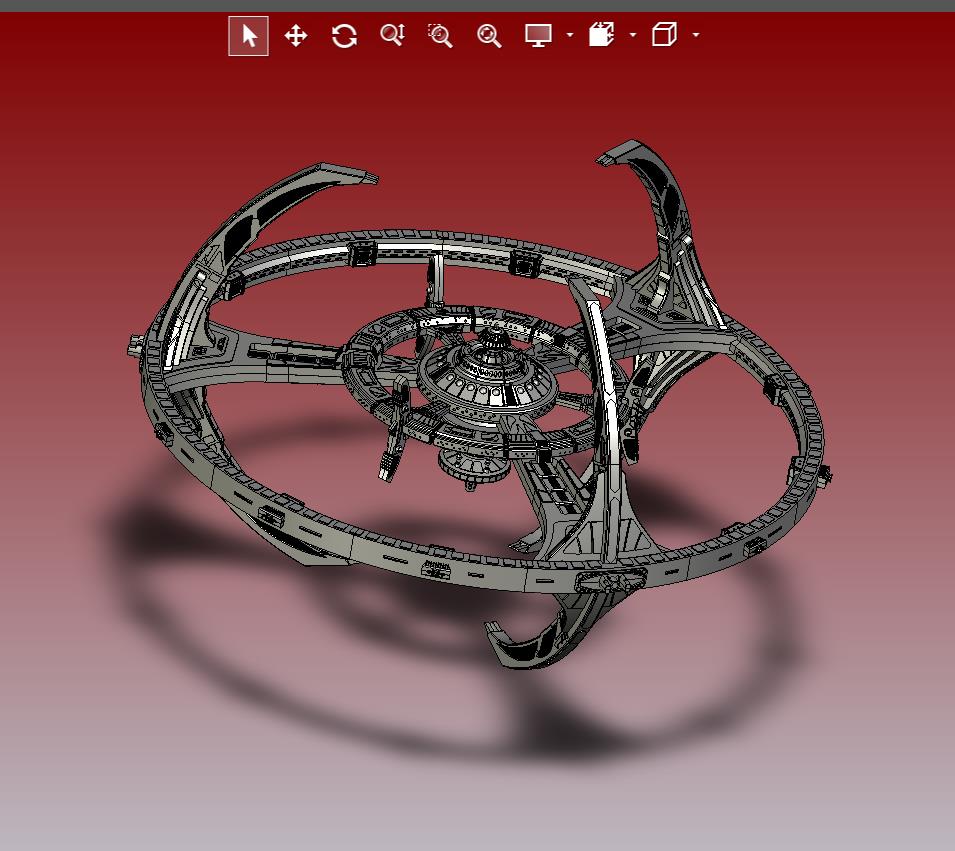Activate the rotate view tool
Viewport: 955px width, 851px height.
click(x=344, y=36)
